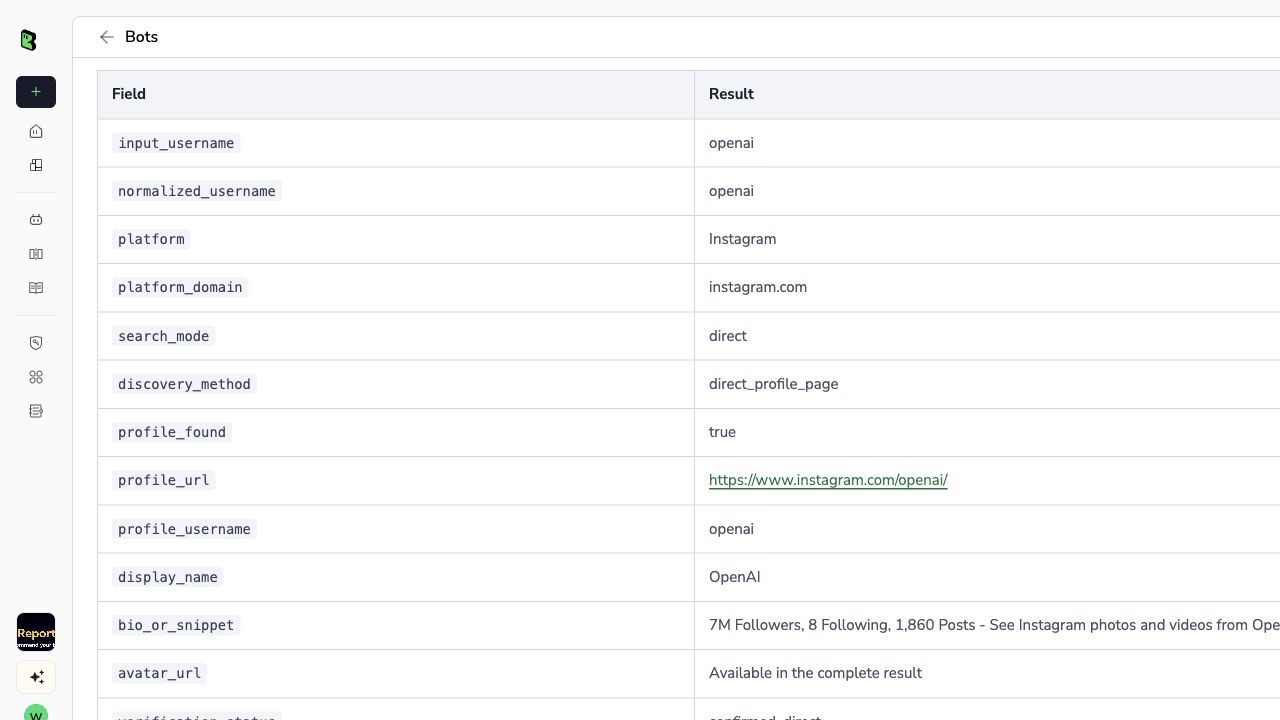Click the direct_profile_page result value
The height and width of the screenshot is (720, 1280).
pyautogui.click(x=774, y=384)
